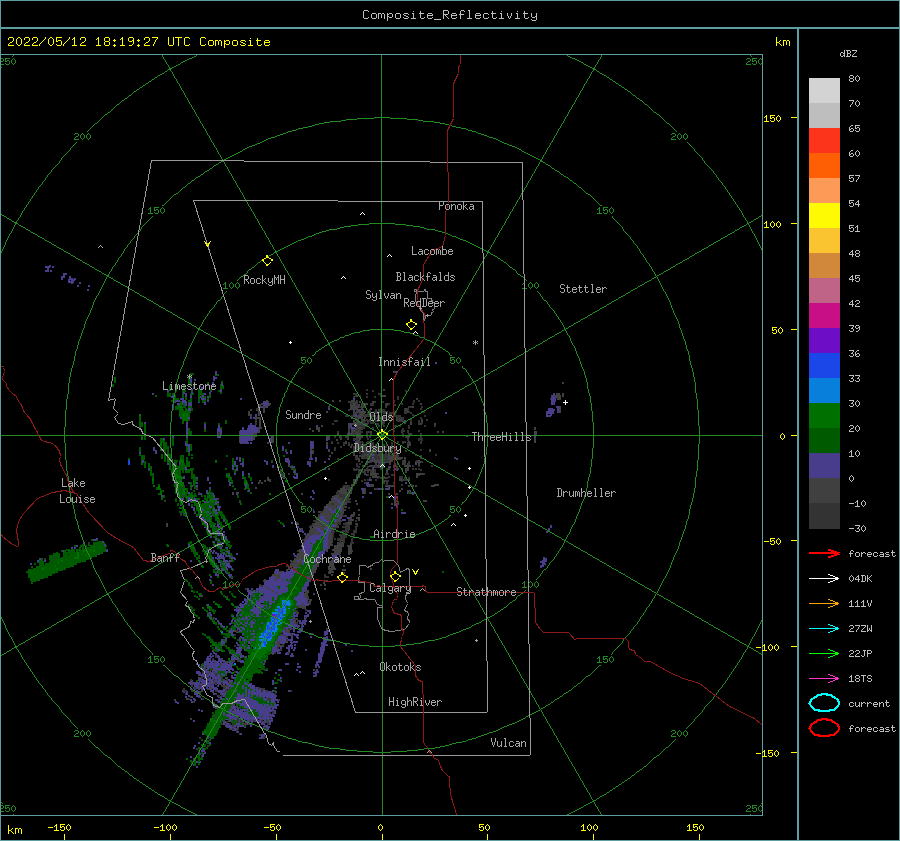Click the Blackfalds town label
Image resolution: width=900 pixels, height=841 pixels.
point(425,277)
